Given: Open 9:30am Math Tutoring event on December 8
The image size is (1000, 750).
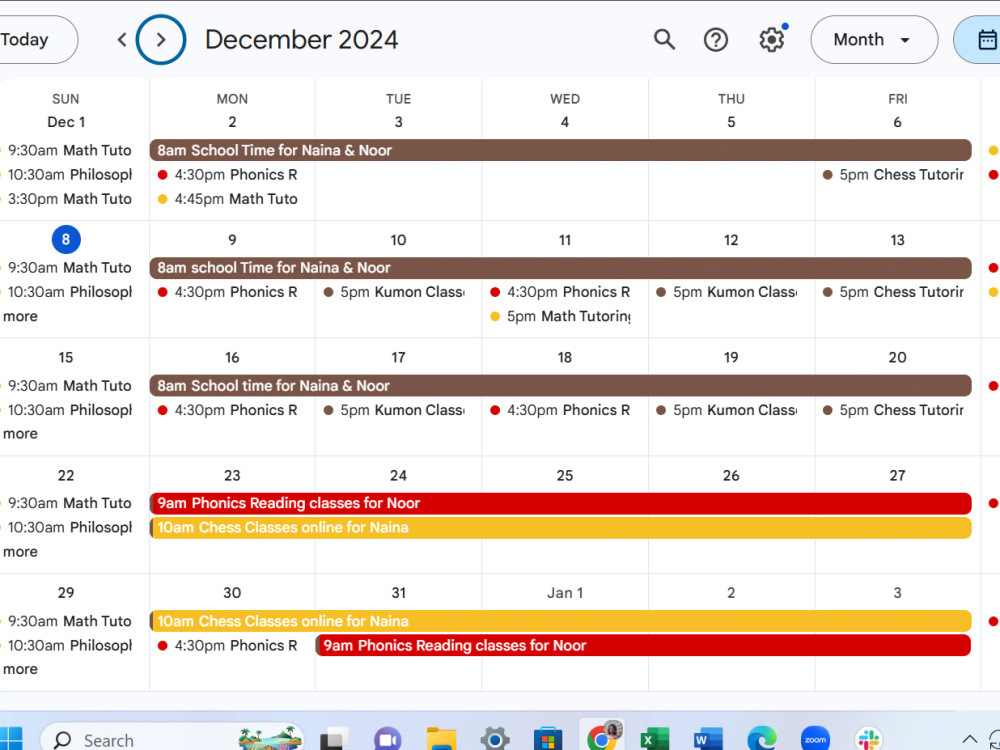Looking at the screenshot, I should pyautogui.click(x=68, y=268).
